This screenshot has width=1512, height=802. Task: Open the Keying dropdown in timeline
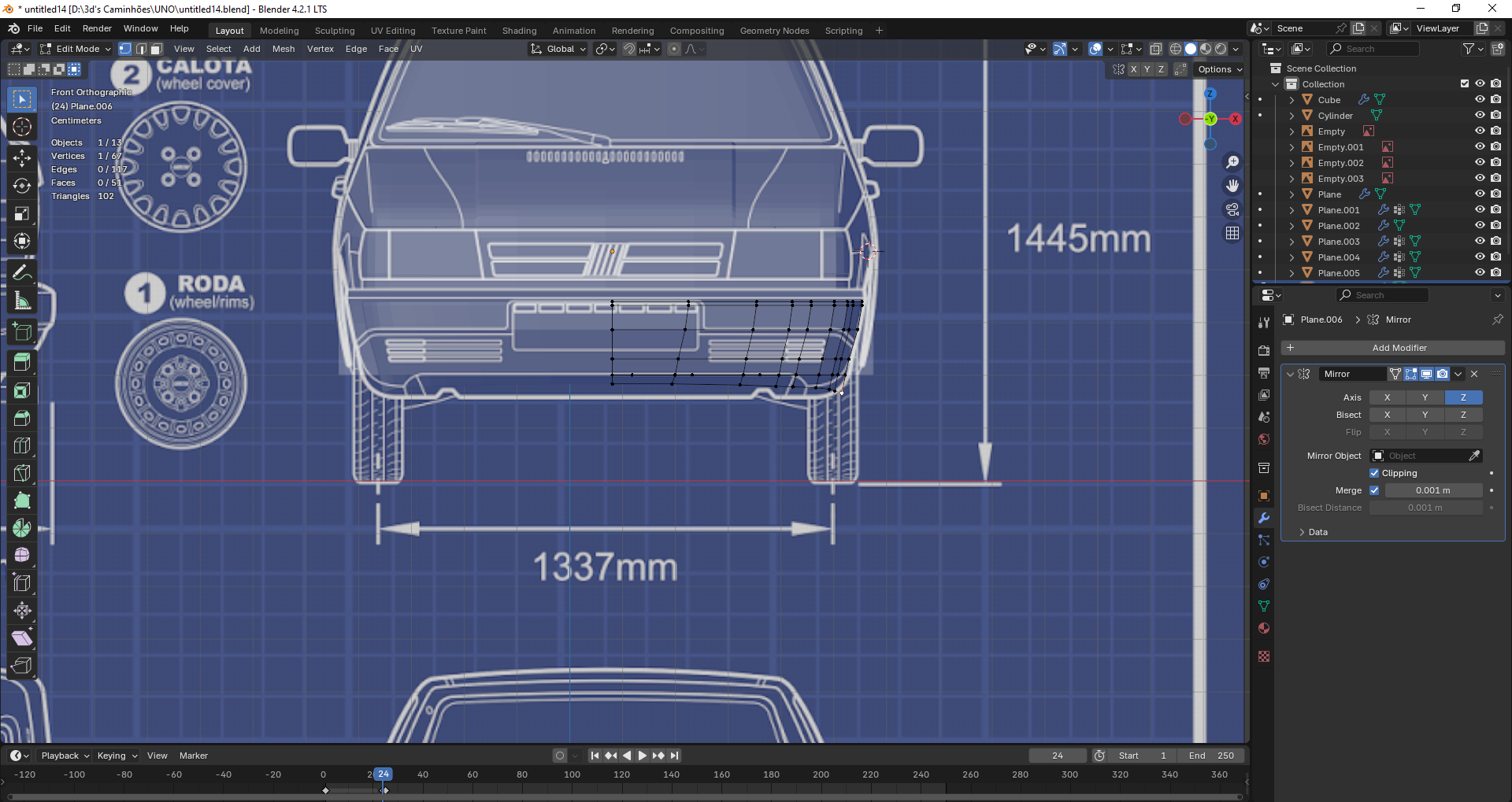[x=117, y=756]
